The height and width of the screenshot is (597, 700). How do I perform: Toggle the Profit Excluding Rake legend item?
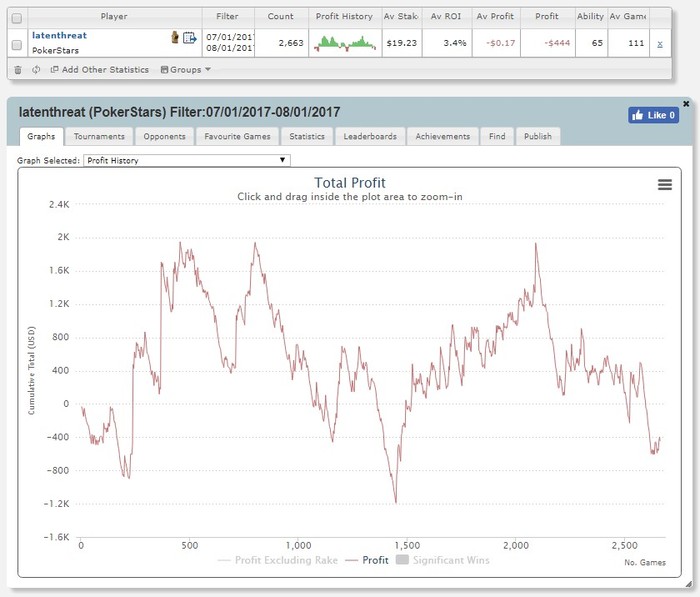click(x=278, y=560)
